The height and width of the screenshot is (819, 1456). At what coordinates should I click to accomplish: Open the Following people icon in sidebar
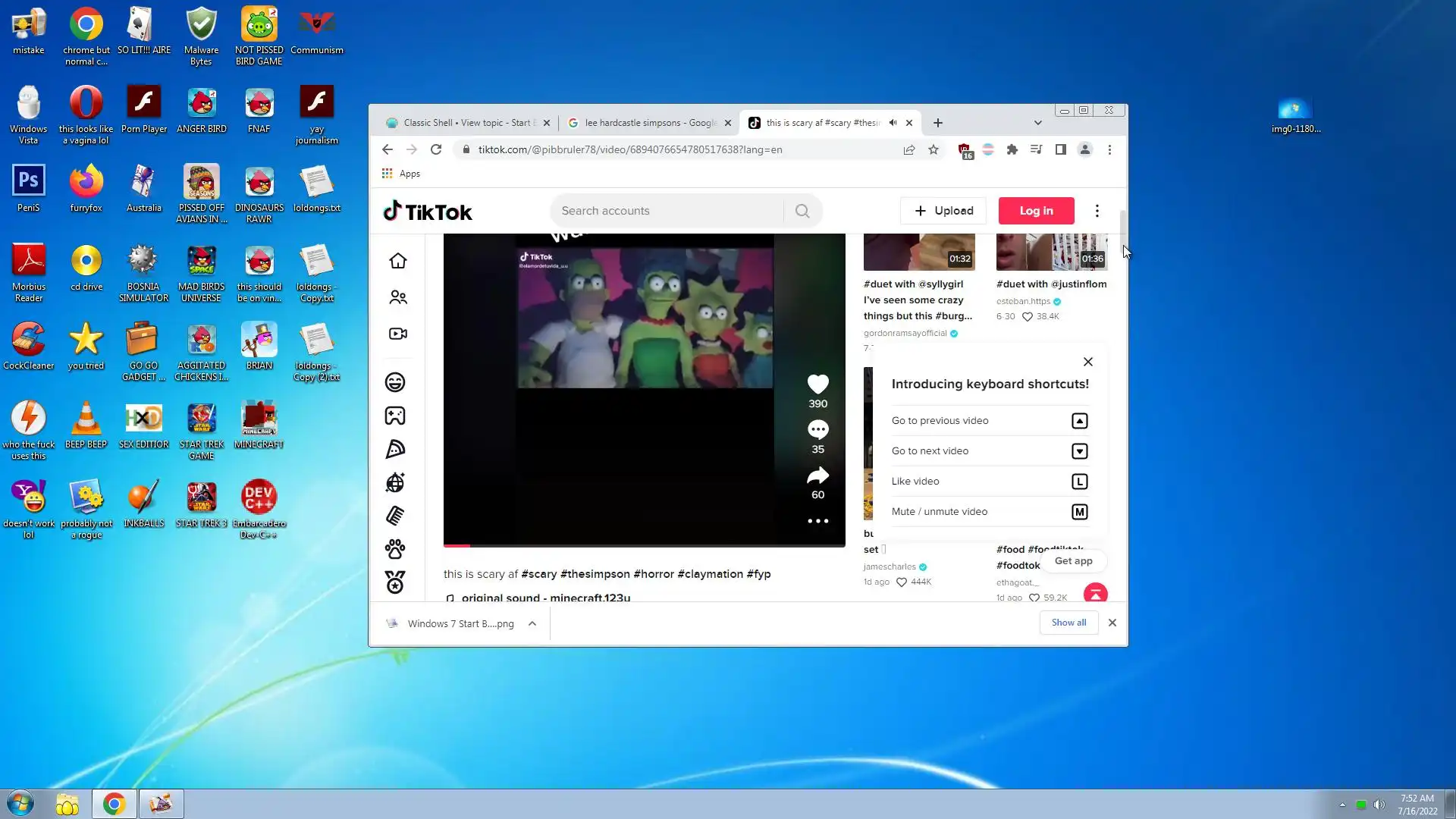coord(397,297)
